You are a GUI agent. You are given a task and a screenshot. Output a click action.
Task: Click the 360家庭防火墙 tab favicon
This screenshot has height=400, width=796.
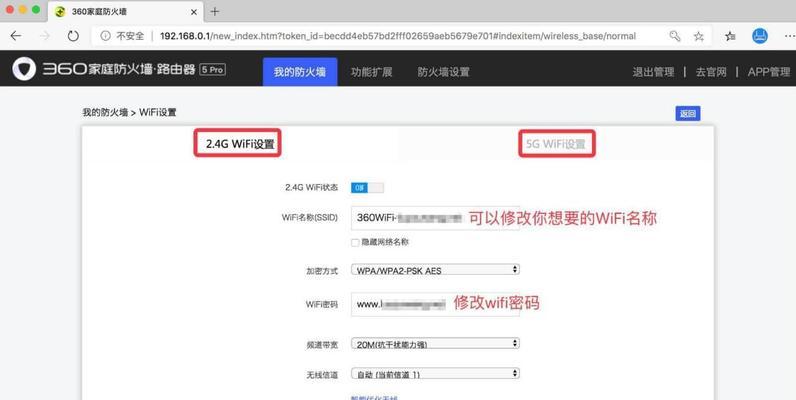coord(60,12)
